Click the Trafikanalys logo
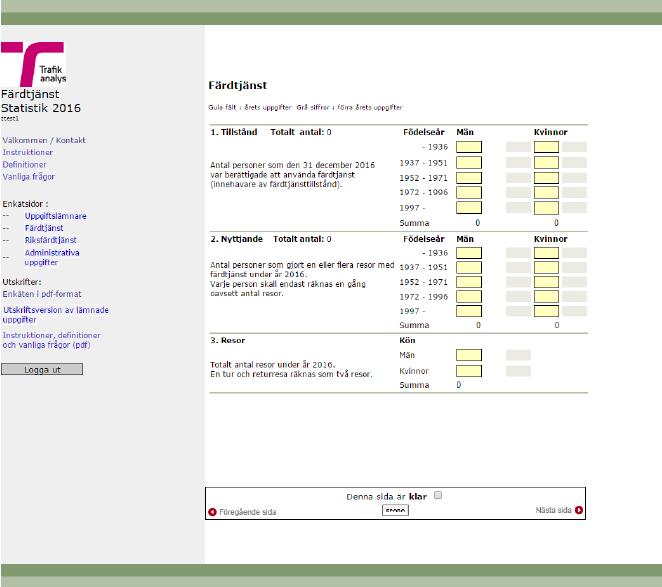The width and height of the screenshot is (662, 587). [x=33, y=64]
